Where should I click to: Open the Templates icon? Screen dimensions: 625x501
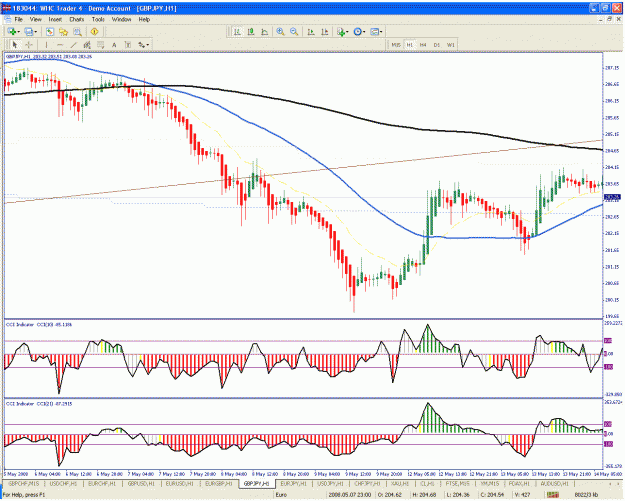pos(374,31)
